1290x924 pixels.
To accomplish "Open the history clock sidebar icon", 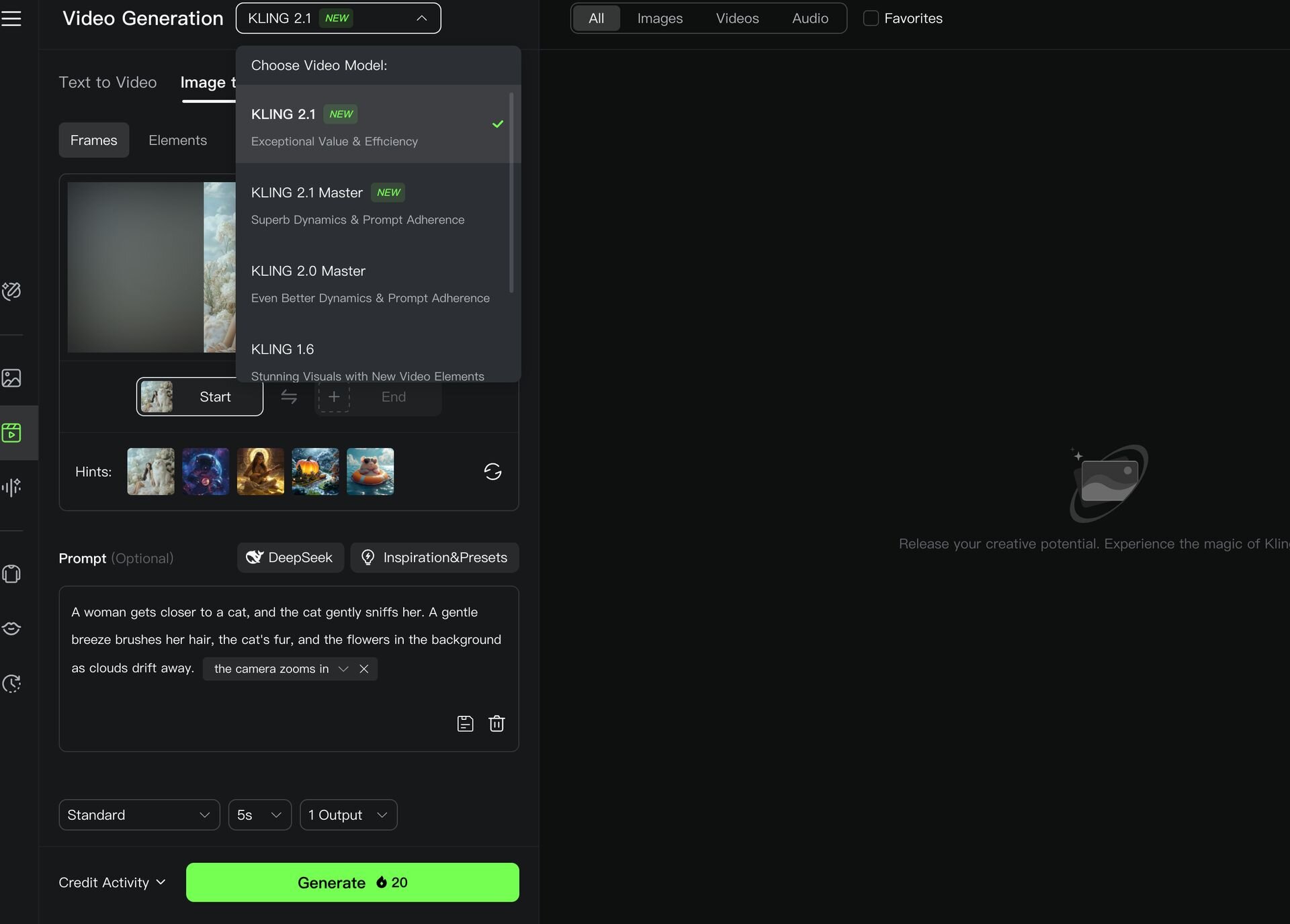I will click(11, 684).
